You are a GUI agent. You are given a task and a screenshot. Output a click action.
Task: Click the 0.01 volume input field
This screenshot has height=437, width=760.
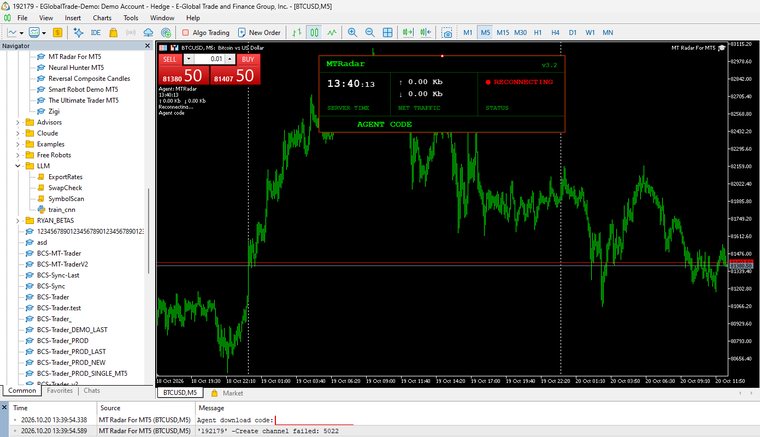click(x=209, y=59)
